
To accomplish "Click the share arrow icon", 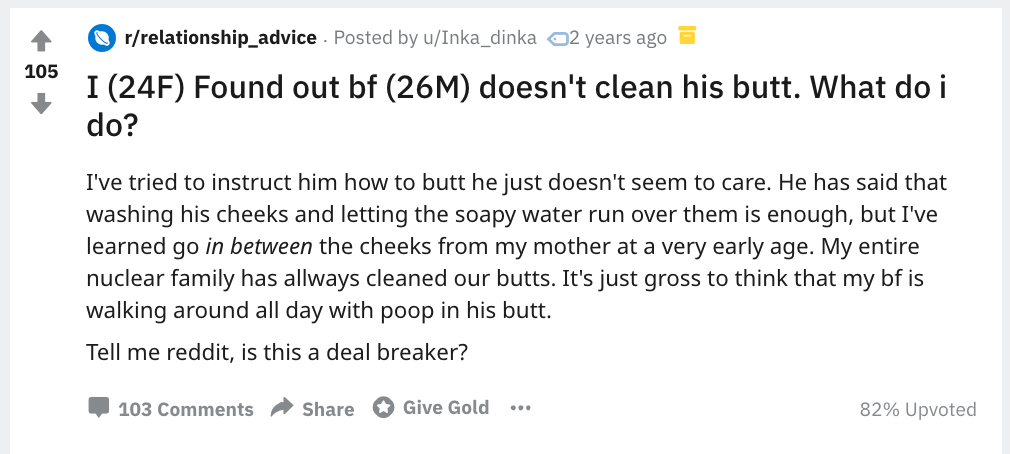I will (283, 408).
